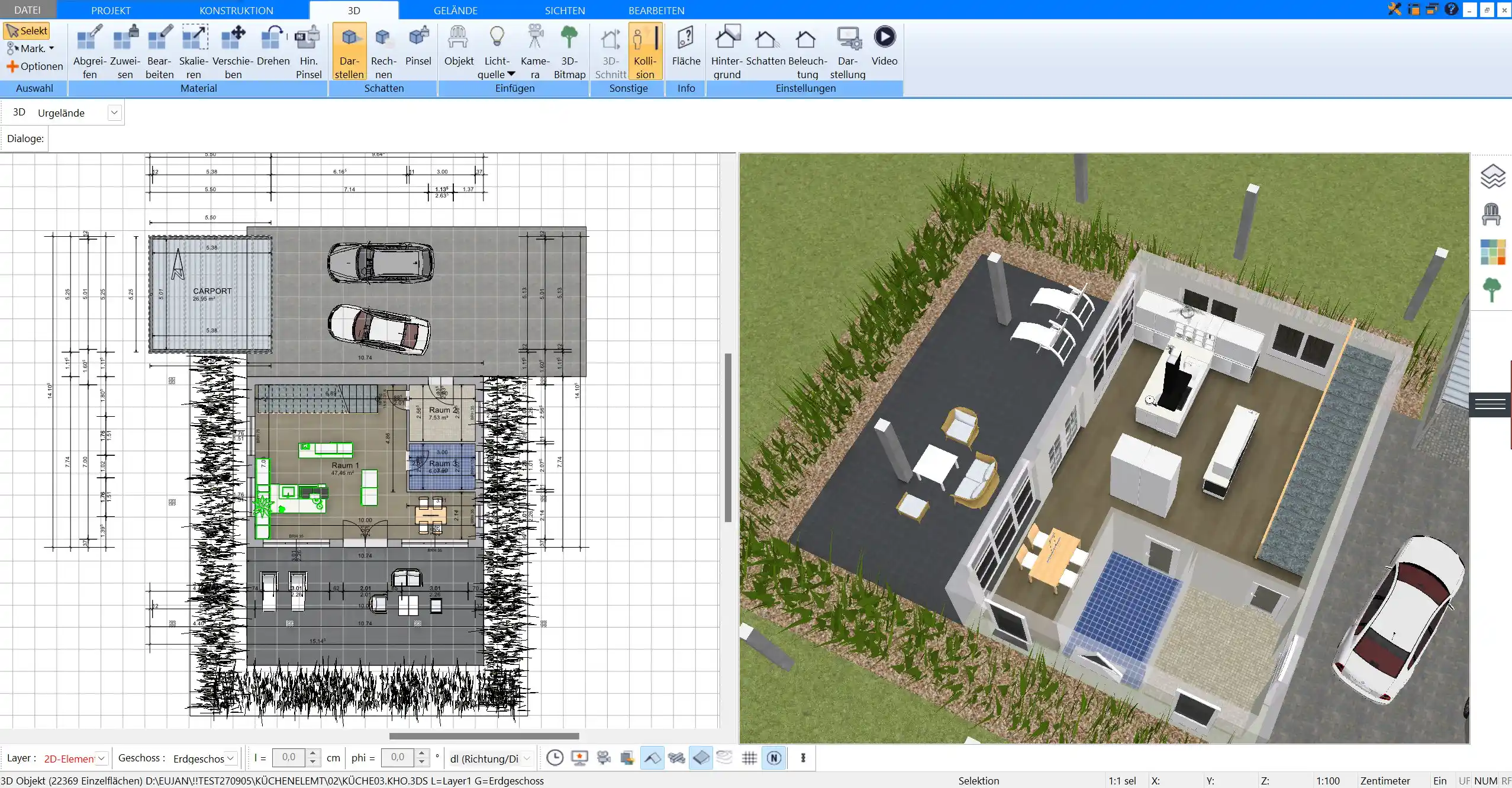The width and height of the screenshot is (1512, 788).
Task: Open the material color tiles on right sidebar
Action: click(1492, 252)
